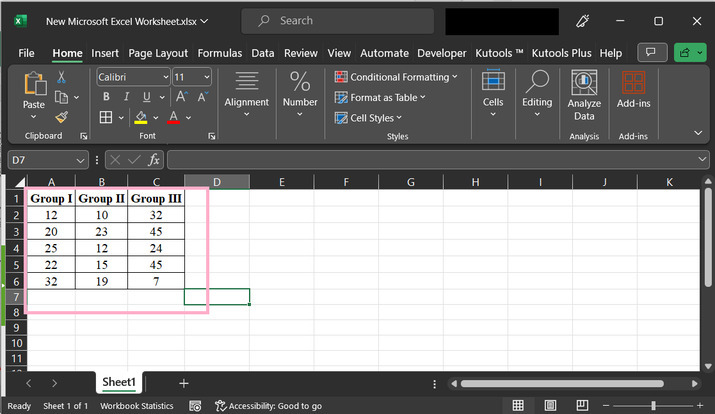Click the Name Box showing D7
This screenshot has height=414, width=715.
tap(47, 160)
